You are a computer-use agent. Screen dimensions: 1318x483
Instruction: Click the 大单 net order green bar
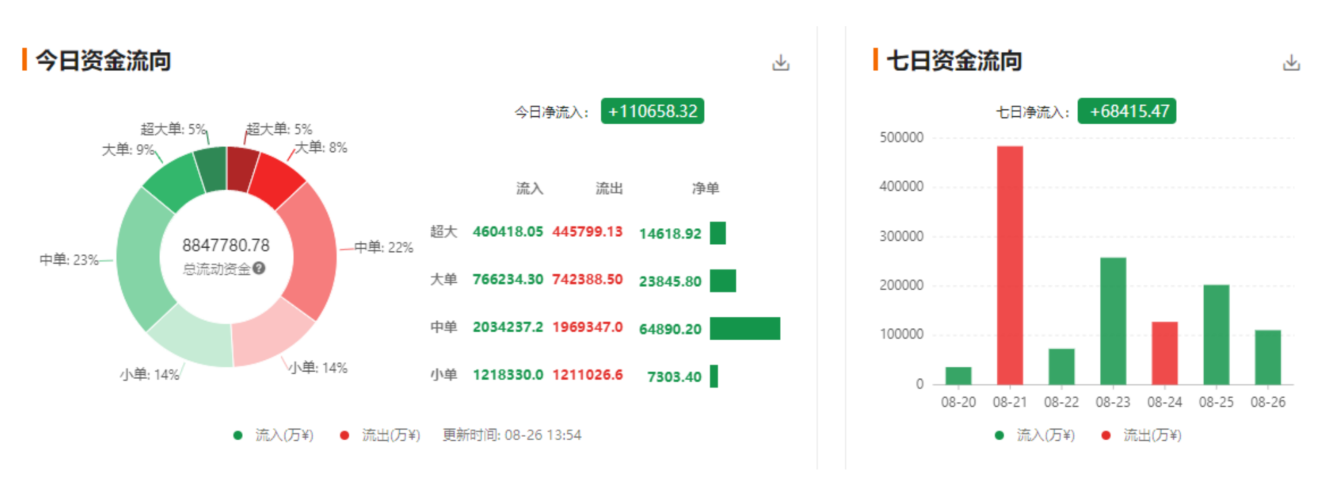tap(723, 281)
